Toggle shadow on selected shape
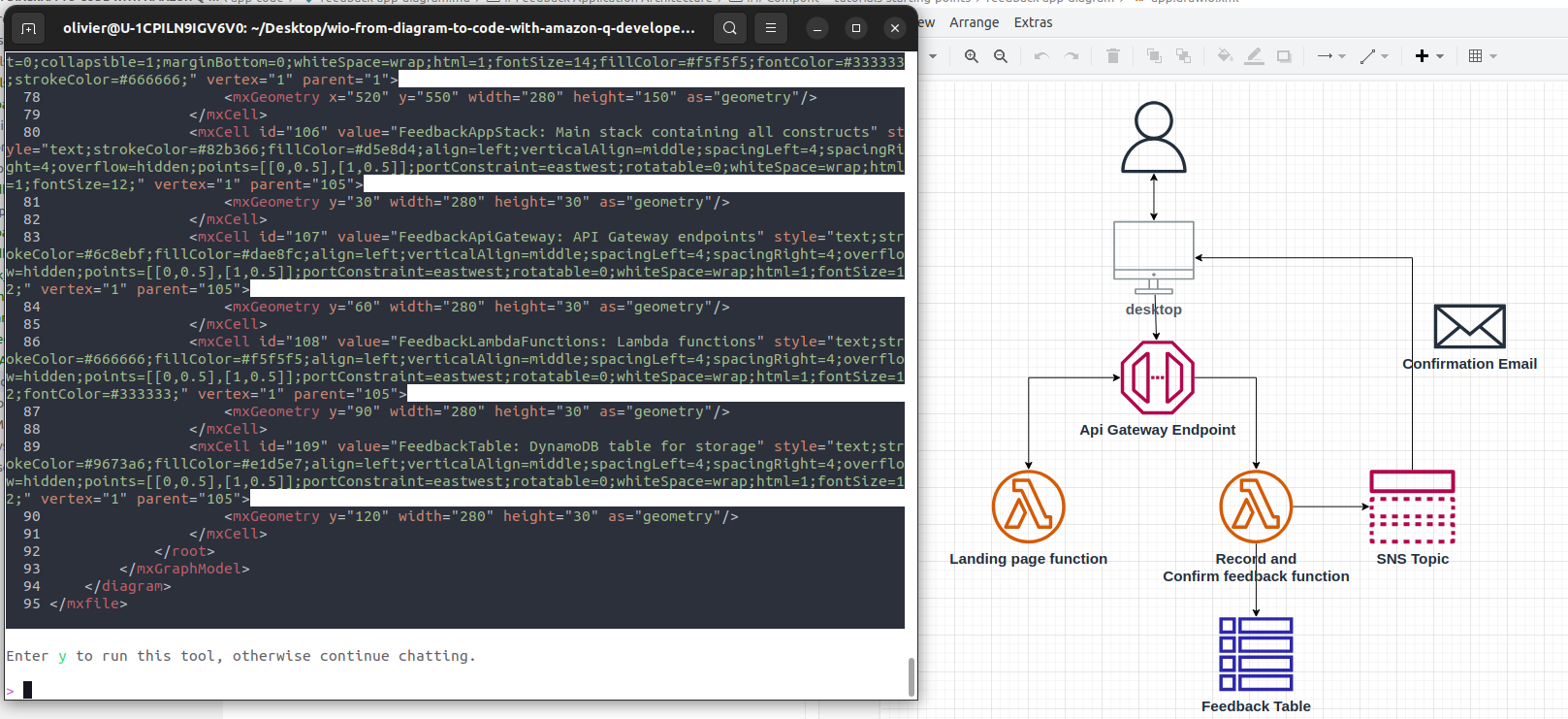The height and width of the screenshot is (719, 1568). [1284, 56]
